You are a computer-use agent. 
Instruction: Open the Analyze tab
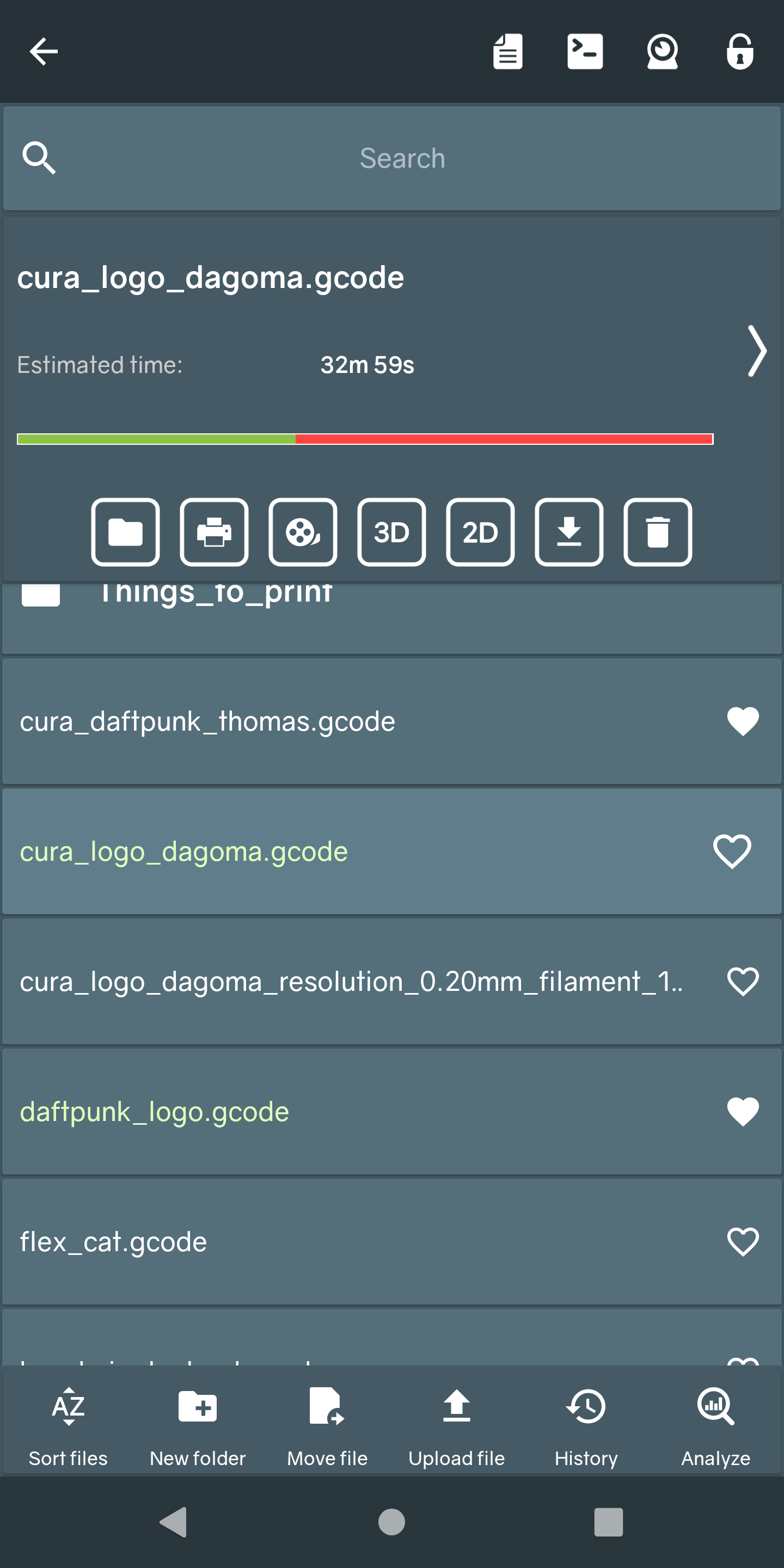click(715, 1424)
